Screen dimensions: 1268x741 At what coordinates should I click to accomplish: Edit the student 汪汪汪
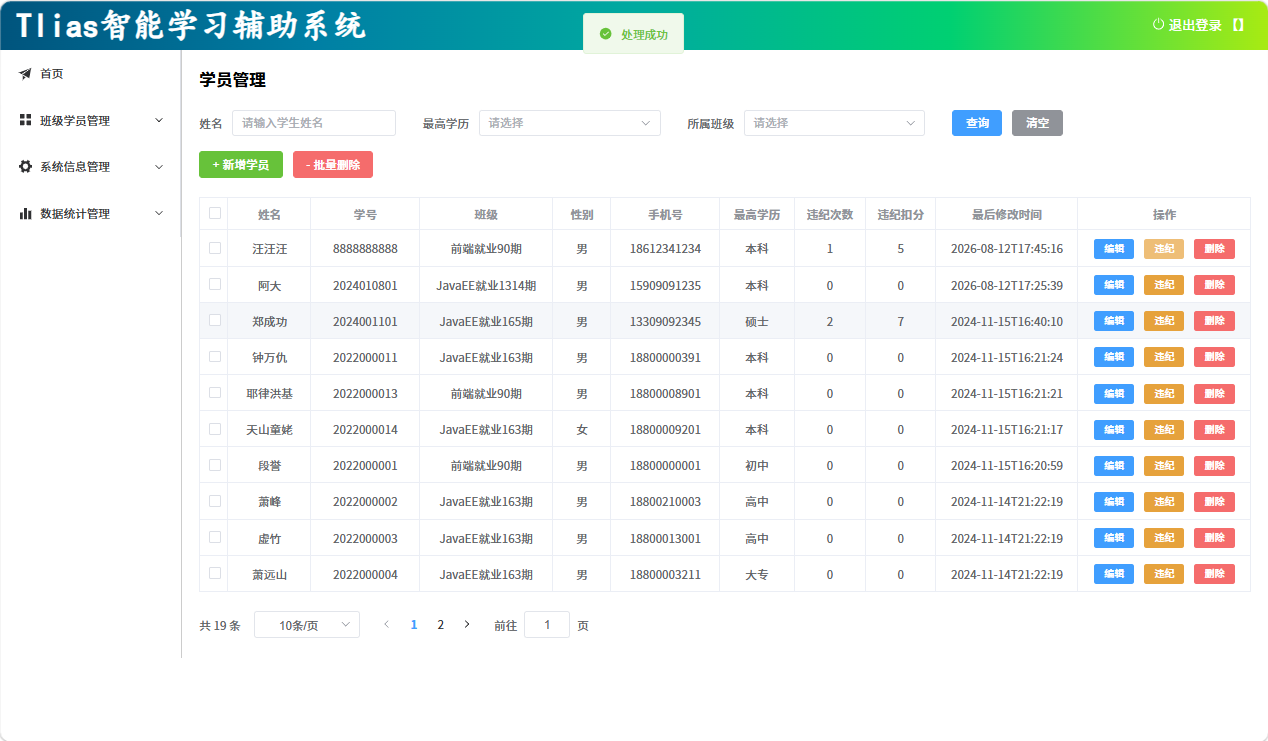(x=1114, y=249)
